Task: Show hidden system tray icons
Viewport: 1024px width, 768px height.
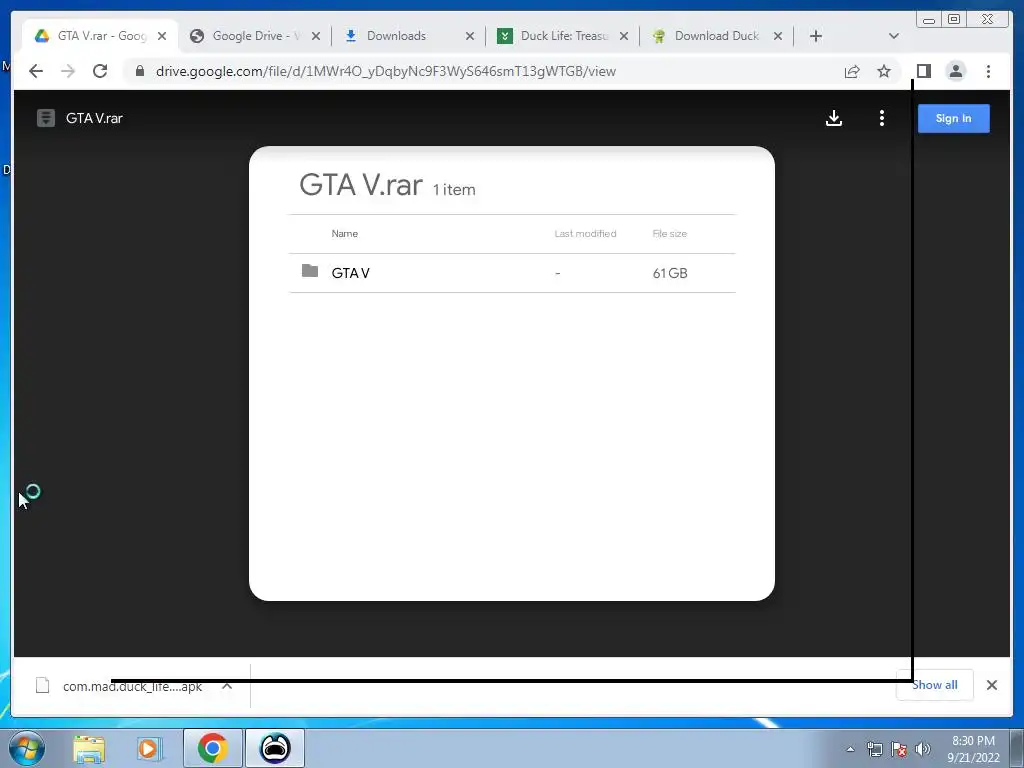Action: (850, 750)
